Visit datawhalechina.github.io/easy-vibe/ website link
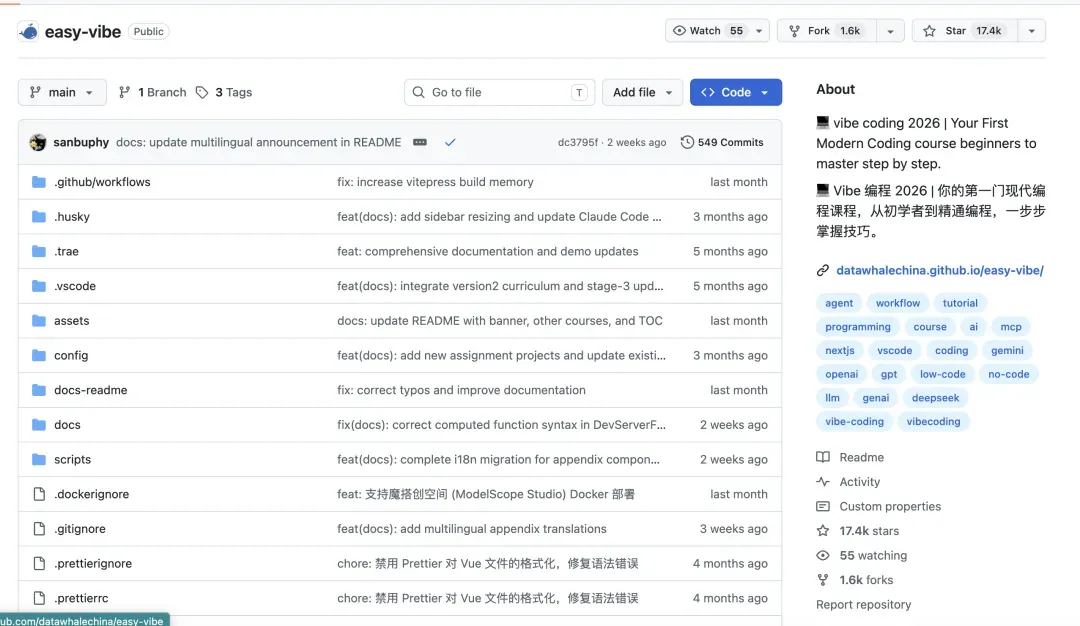The height and width of the screenshot is (626, 1080). [939, 271]
